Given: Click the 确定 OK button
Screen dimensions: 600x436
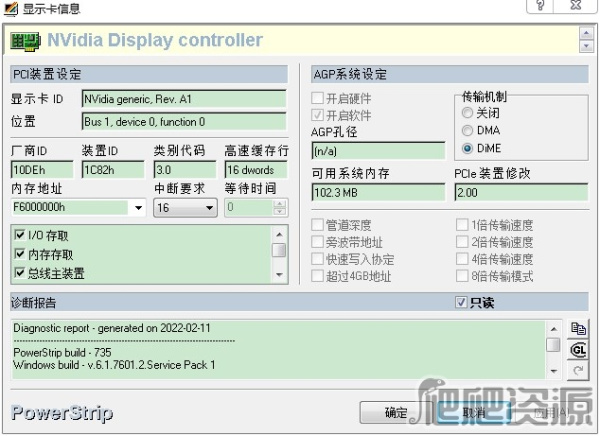Looking at the screenshot, I should (396, 413).
